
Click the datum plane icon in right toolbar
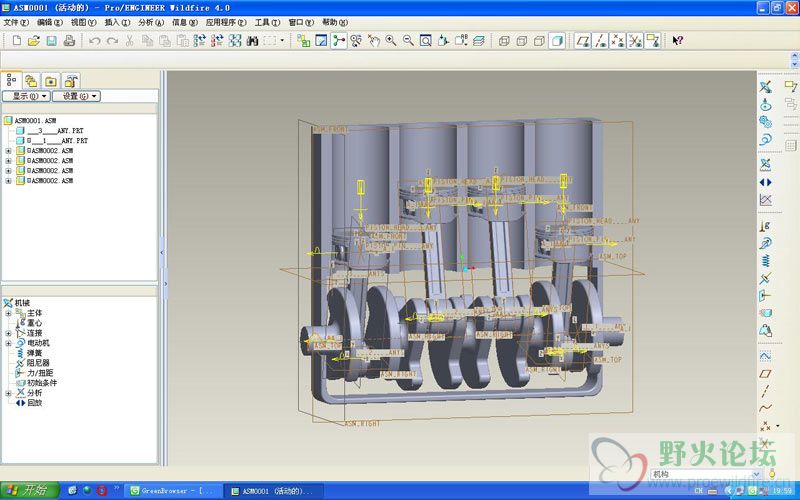pyautogui.click(x=765, y=373)
